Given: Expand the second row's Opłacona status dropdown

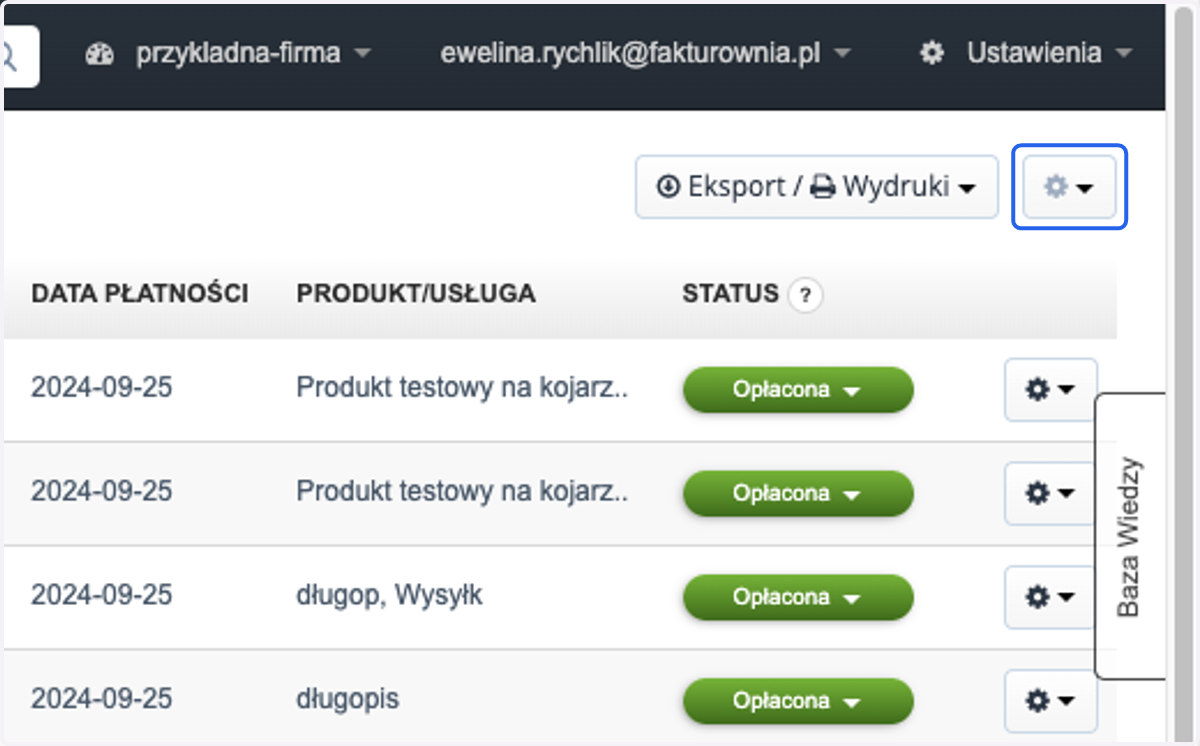Looking at the screenshot, I should [798, 494].
